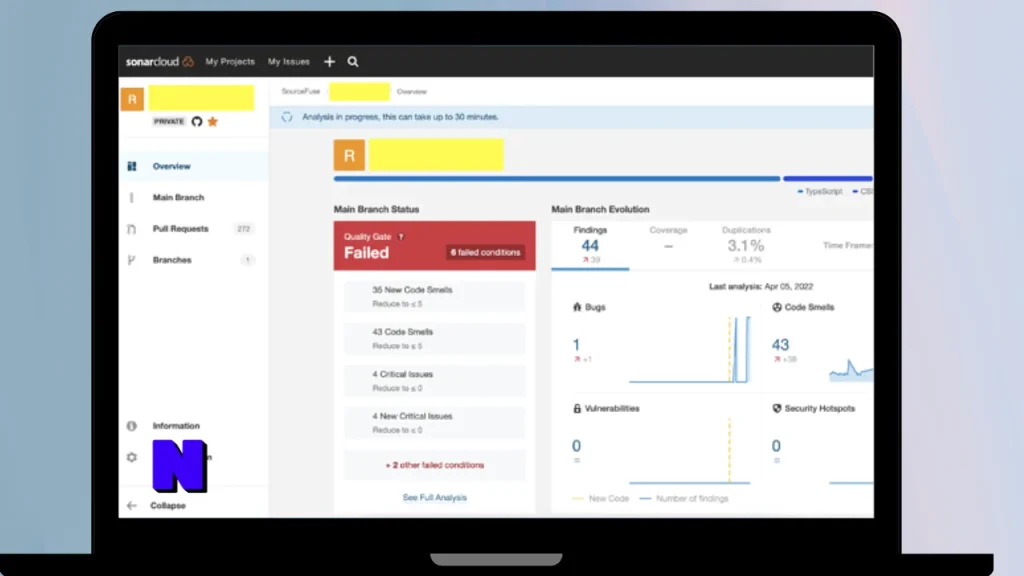Click the Vulnerabilities lock icon

point(577,409)
